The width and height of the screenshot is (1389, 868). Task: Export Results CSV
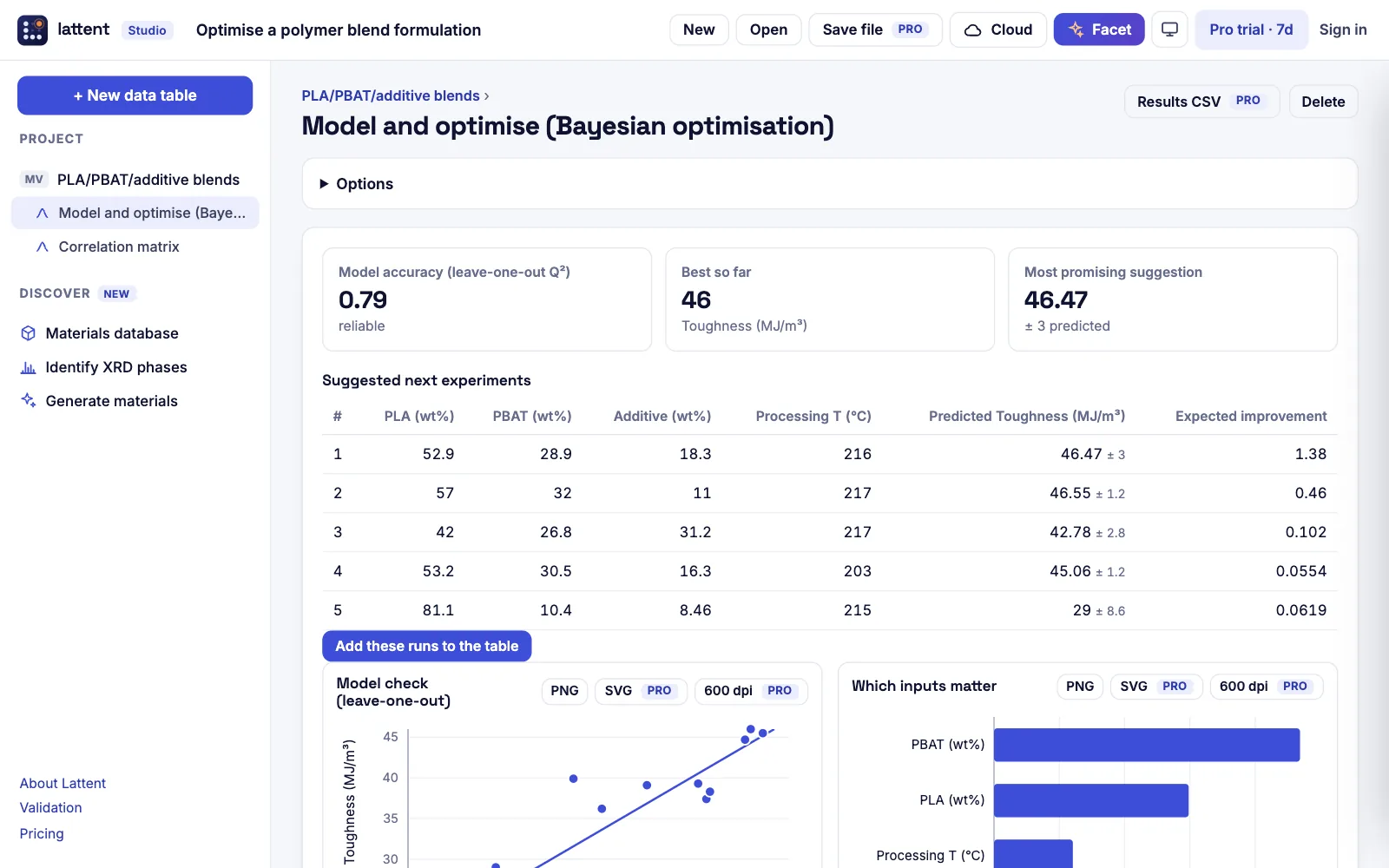coord(1201,102)
